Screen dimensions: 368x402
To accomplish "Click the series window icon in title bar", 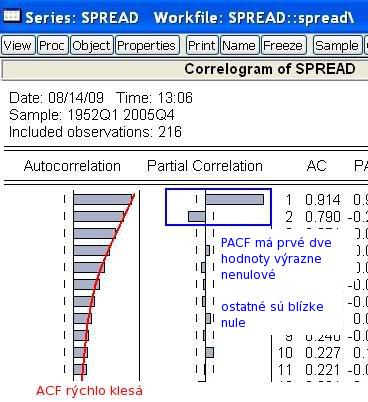I will (12, 16).
